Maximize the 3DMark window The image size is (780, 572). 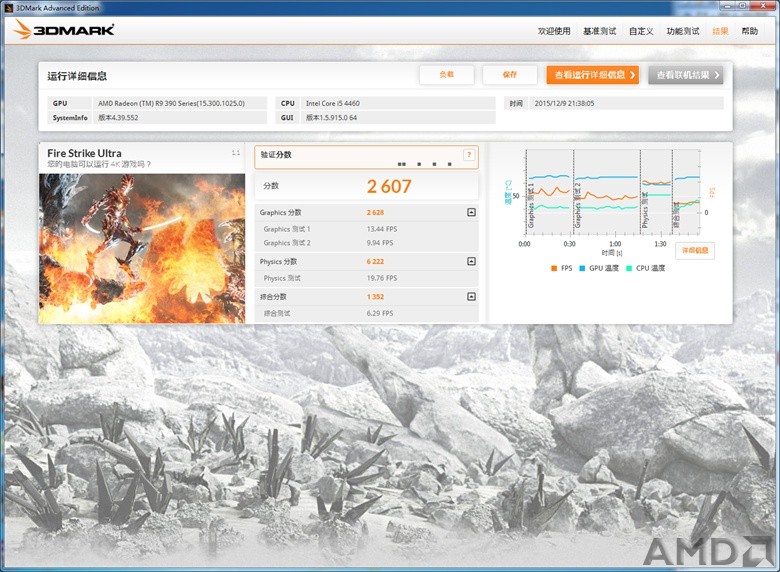[x=743, y=5]
